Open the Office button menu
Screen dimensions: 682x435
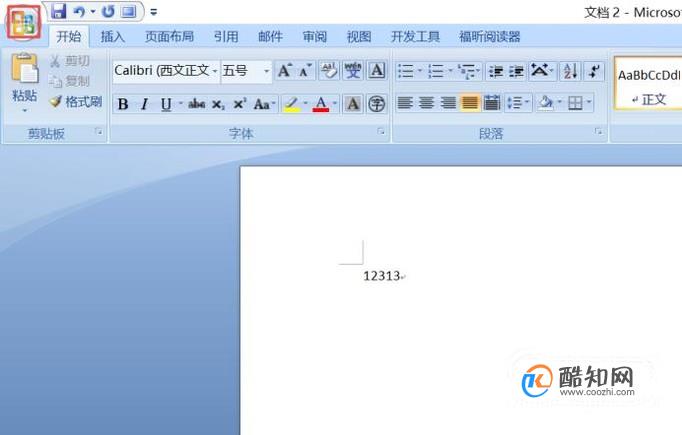pos(23,22)
